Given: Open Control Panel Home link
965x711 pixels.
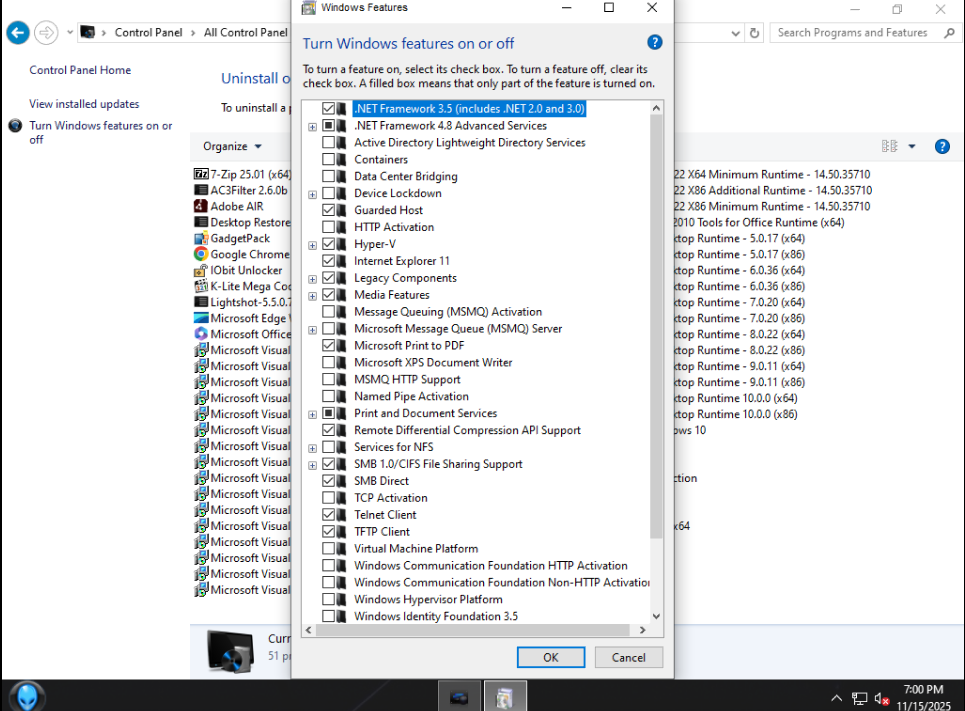Looking at the screenshot, I should point(80,70).
